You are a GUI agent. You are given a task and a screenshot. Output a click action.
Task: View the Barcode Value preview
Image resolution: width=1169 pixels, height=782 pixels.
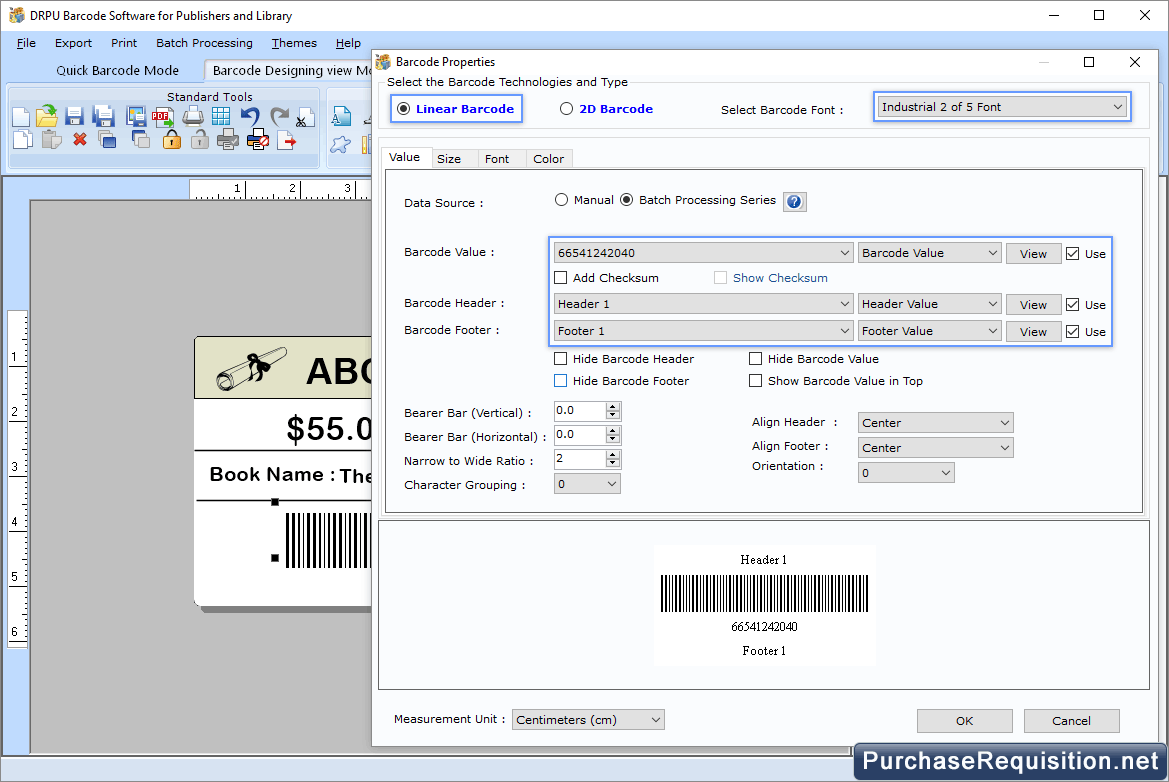click(1033, 253)
